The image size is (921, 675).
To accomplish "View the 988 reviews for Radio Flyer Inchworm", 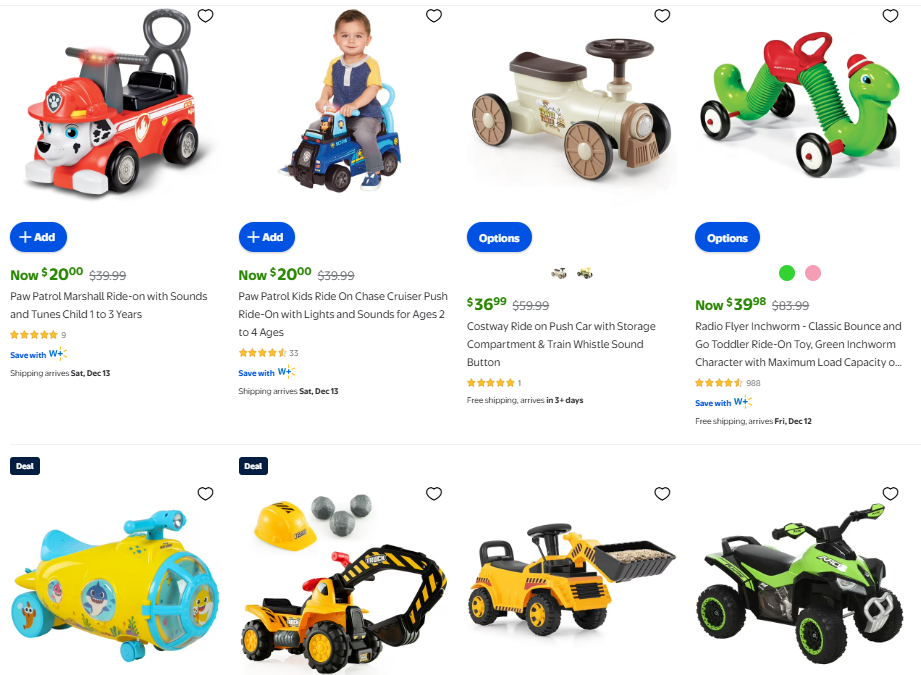I will [x=728, y=383].
